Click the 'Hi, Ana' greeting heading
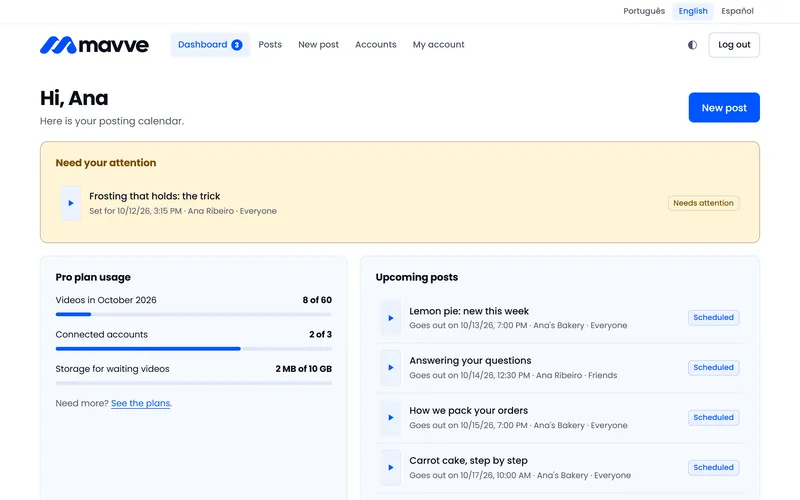 click(x=74, y=98)
